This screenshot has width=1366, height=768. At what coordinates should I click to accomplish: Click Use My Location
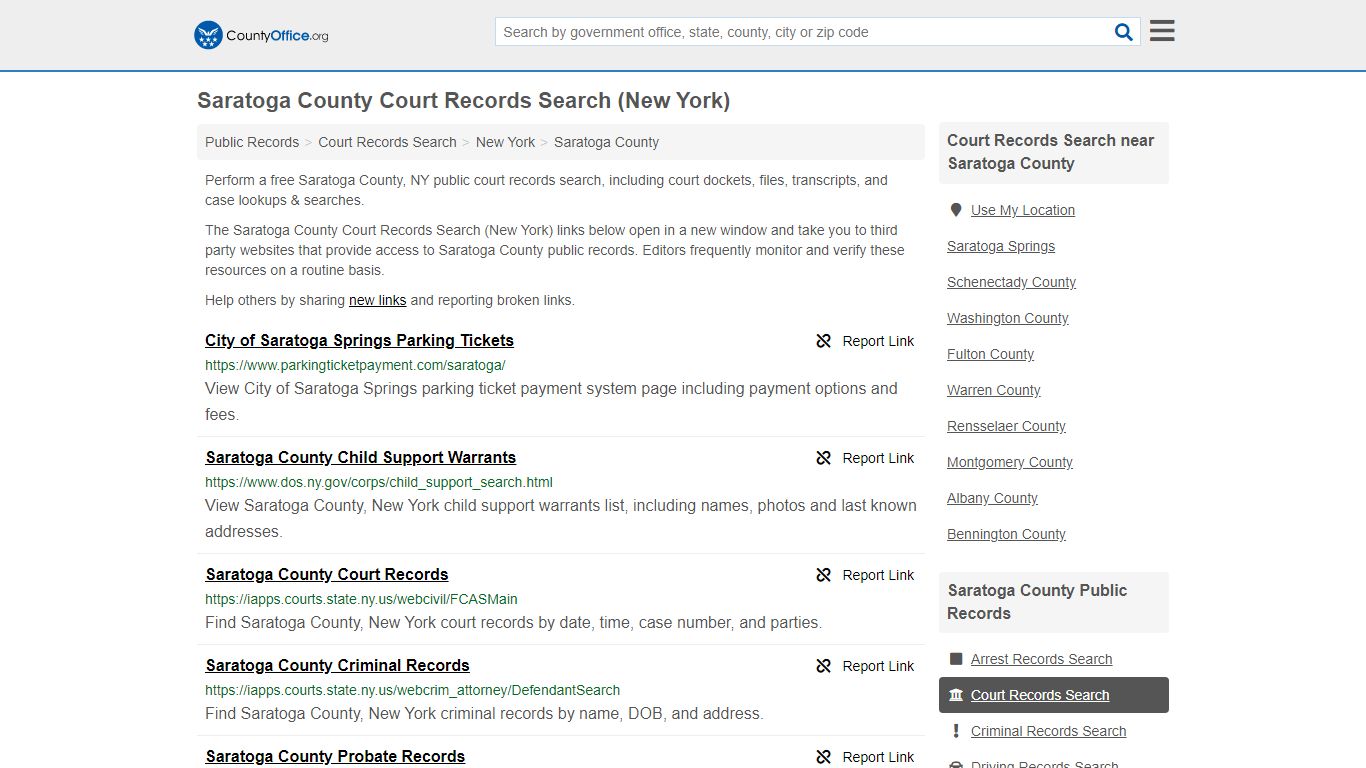click(1023, 210)
